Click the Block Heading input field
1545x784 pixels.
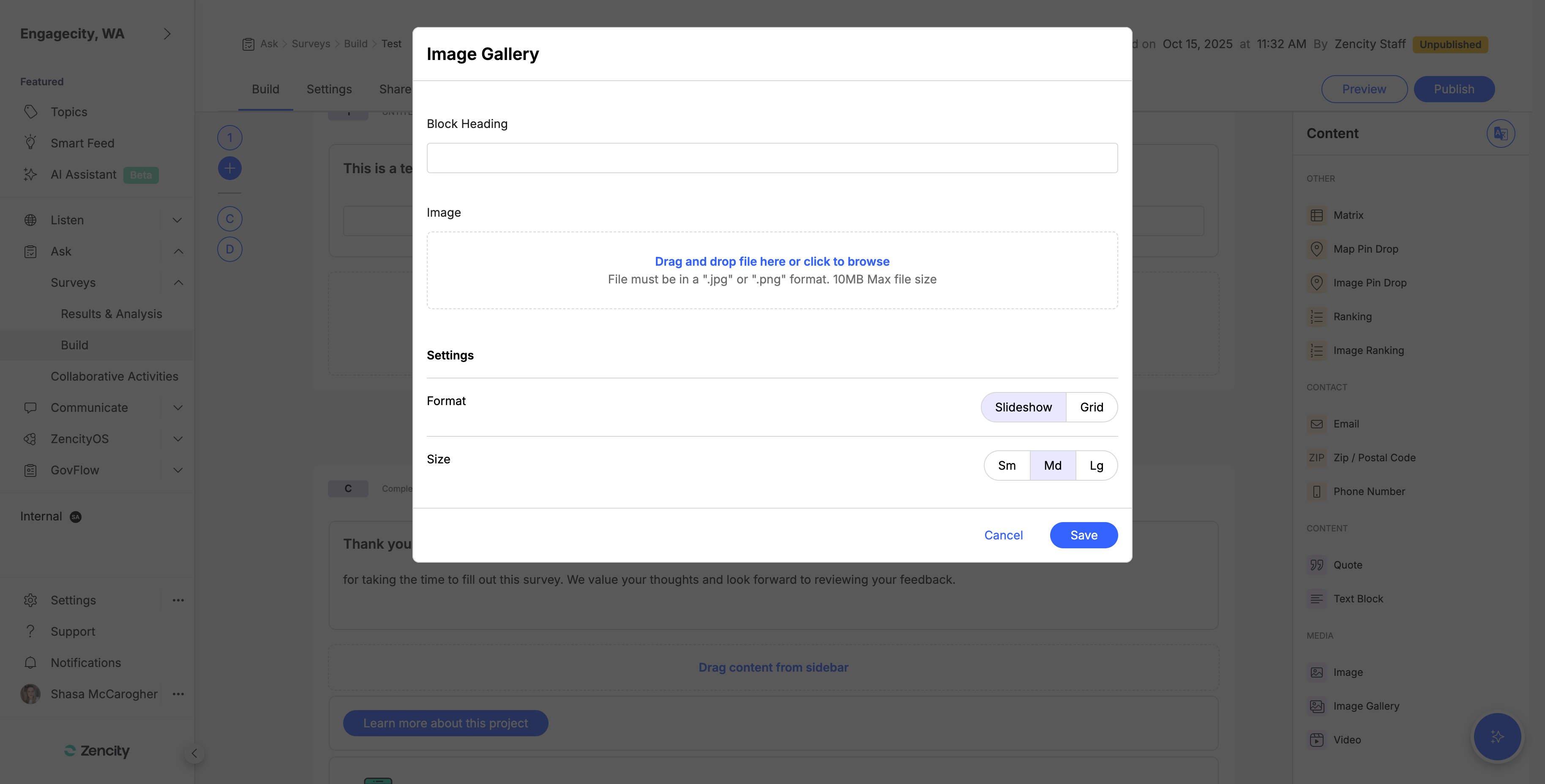772,158
